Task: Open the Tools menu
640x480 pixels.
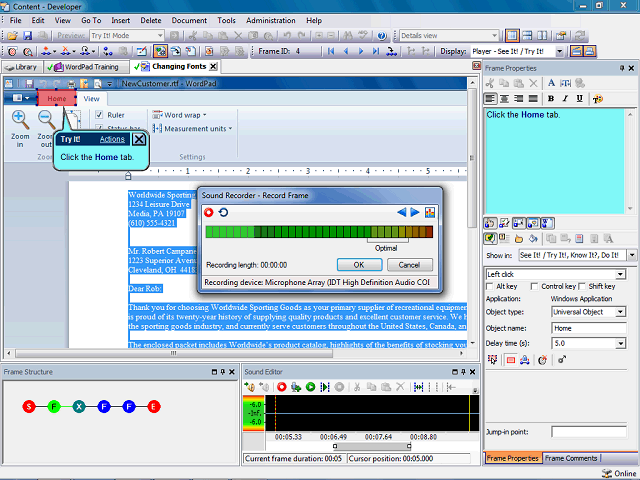Action: (x=226, y=20)
